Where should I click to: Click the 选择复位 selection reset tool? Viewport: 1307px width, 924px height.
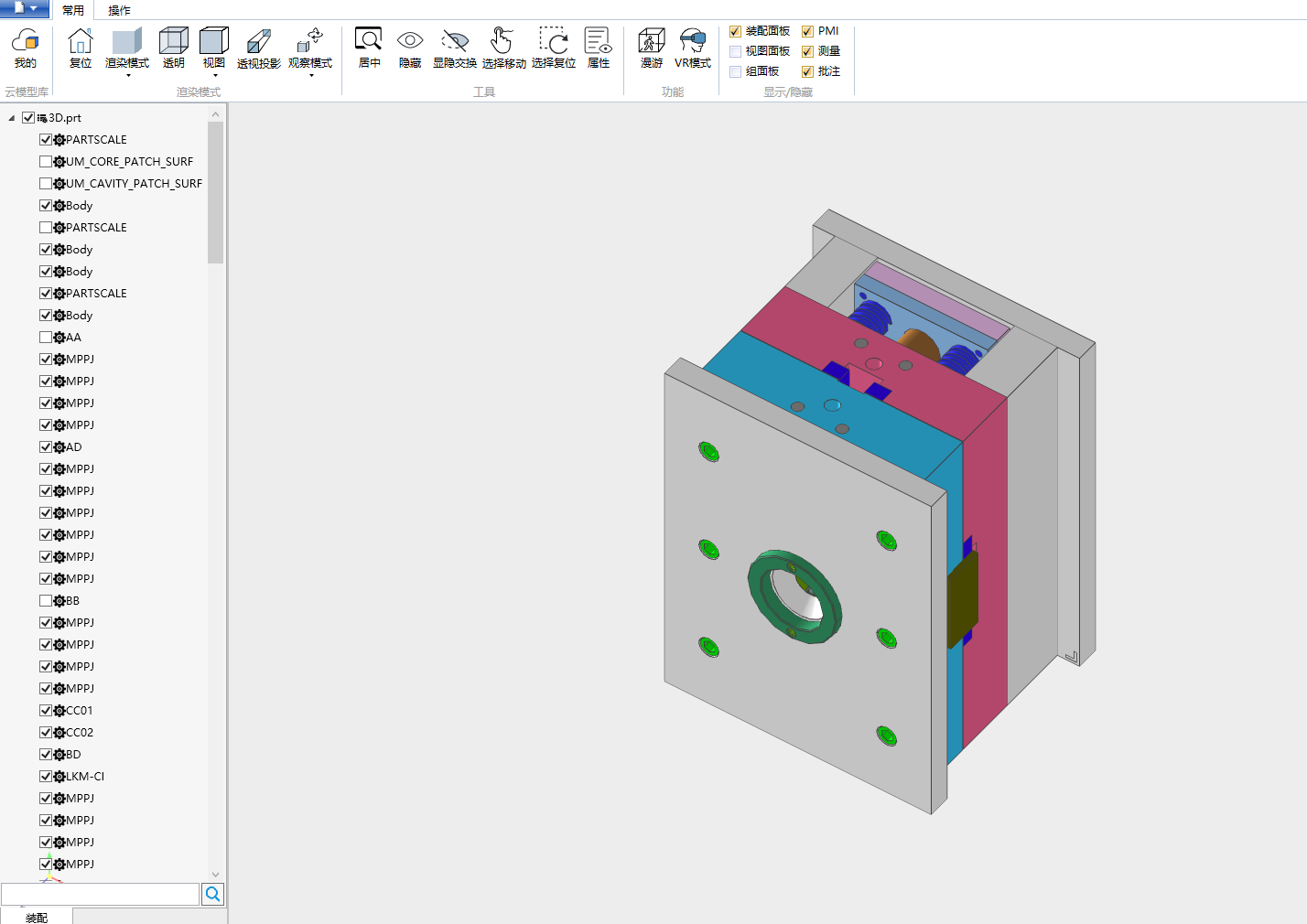point(554,48)
